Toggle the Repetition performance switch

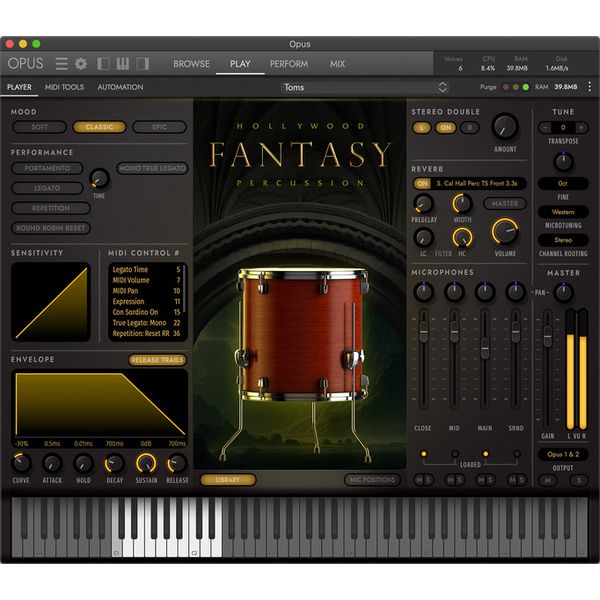[x=51, y=208]
